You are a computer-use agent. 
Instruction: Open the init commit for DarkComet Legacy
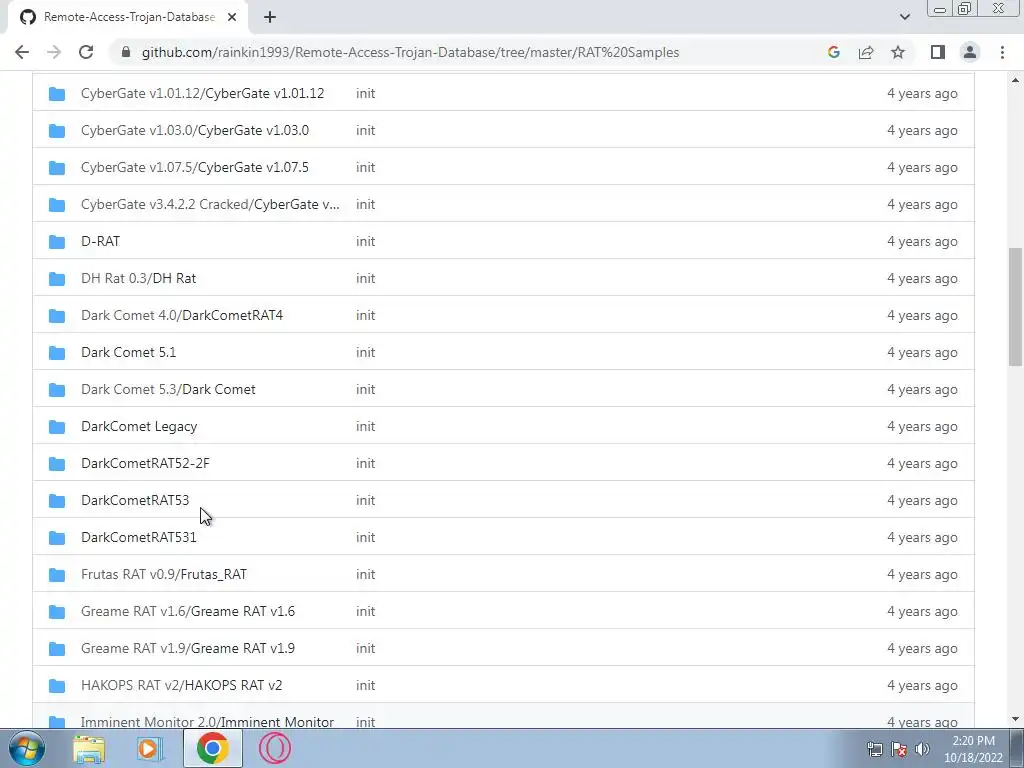pyautogui.click(x=365, y=426)
